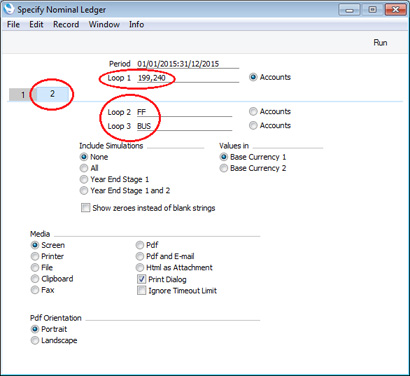Click the application icon in title bar
Image resolution: width=410 pixels, height=376 pixels.
click(9, 9)
